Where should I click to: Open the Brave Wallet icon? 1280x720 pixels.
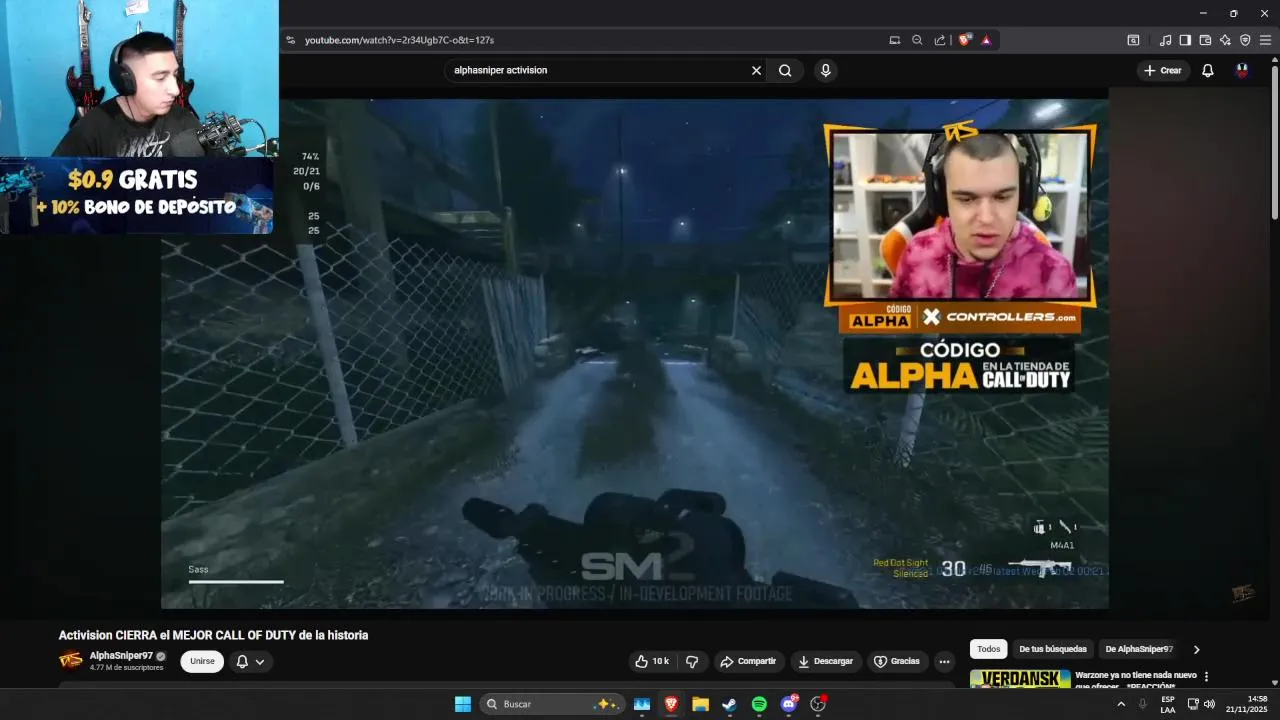1205,40
